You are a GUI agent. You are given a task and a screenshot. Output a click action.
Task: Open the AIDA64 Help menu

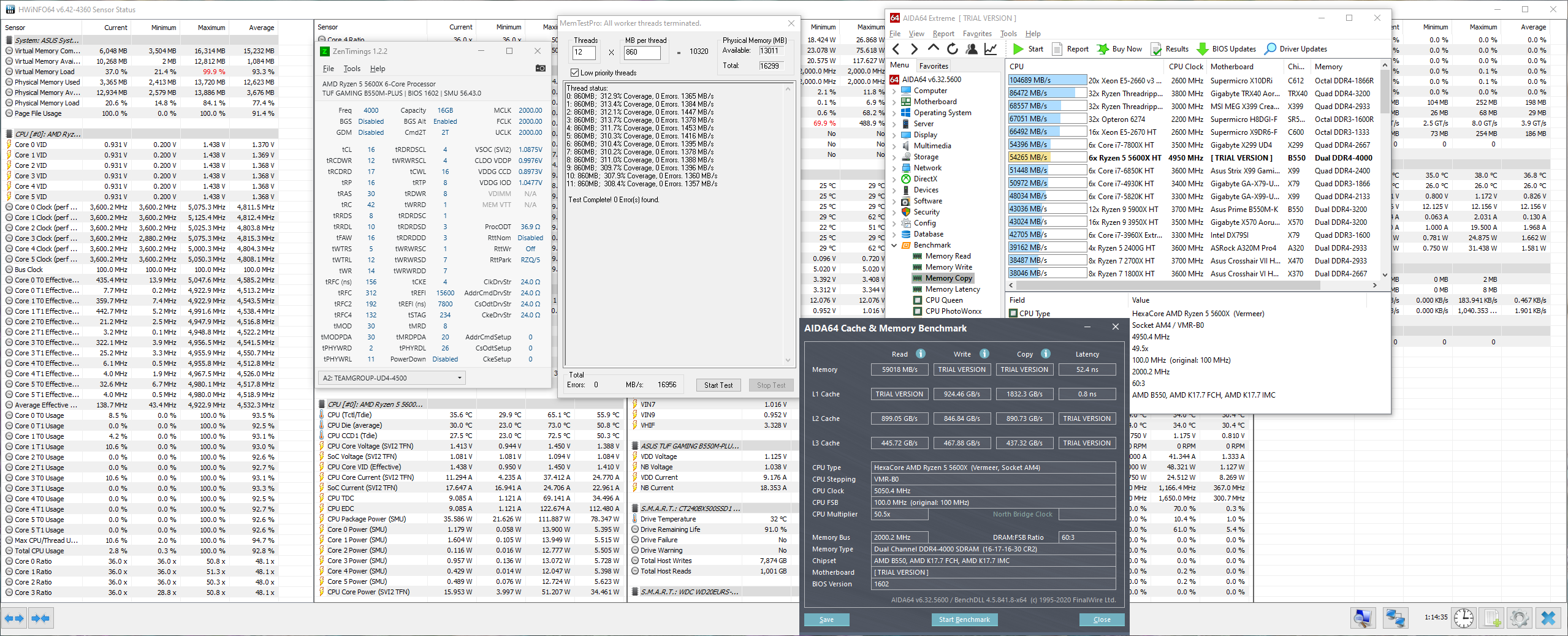(x=1033, y=34)
